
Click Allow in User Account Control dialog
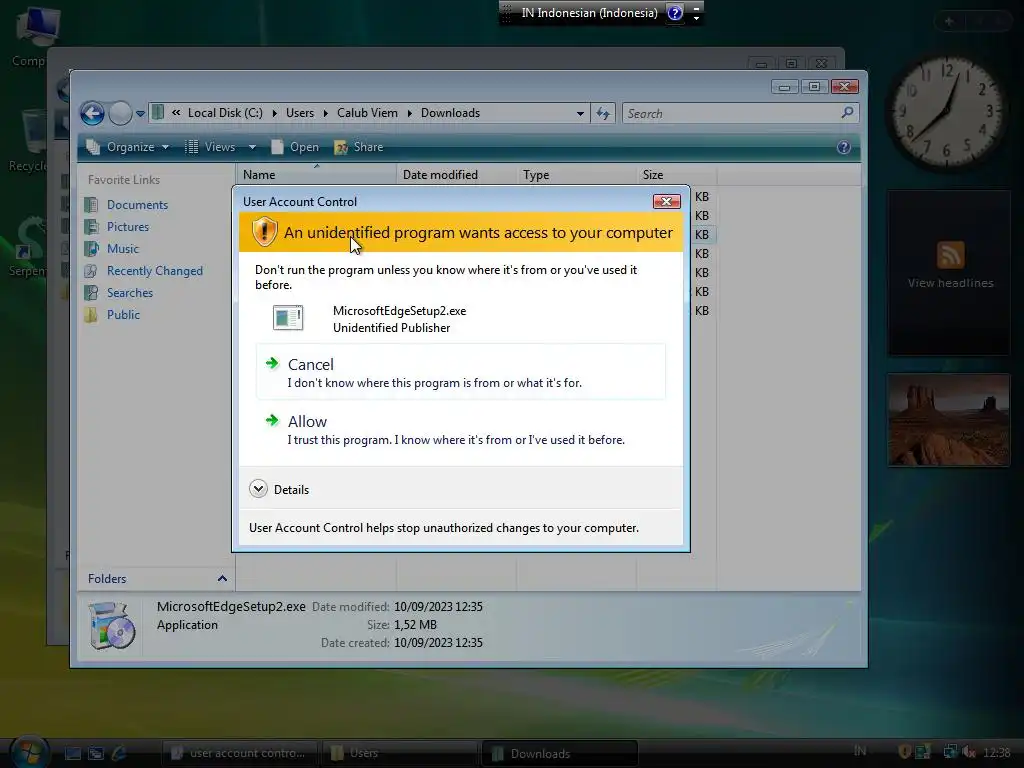click(461, 430)
